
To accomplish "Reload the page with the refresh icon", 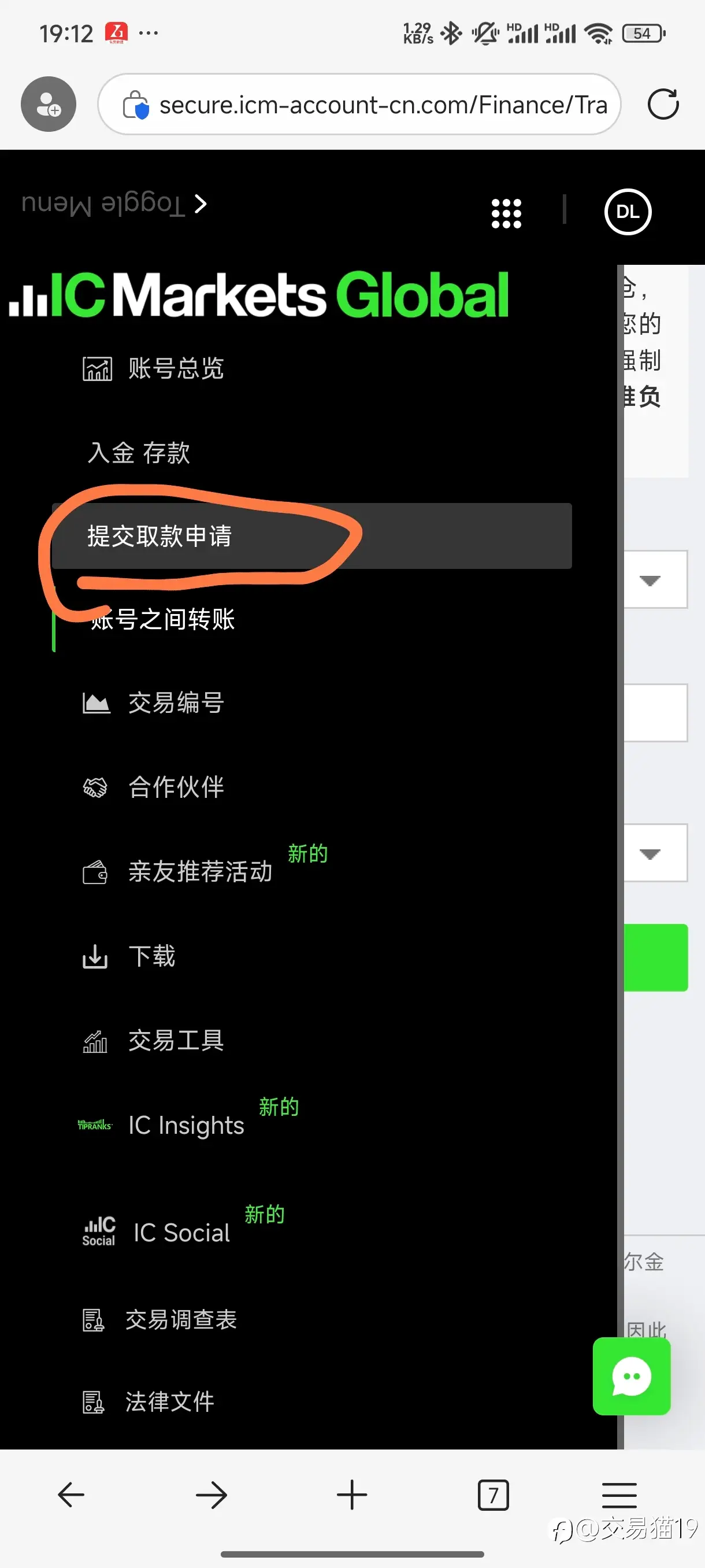I will [x=663, y=104].
